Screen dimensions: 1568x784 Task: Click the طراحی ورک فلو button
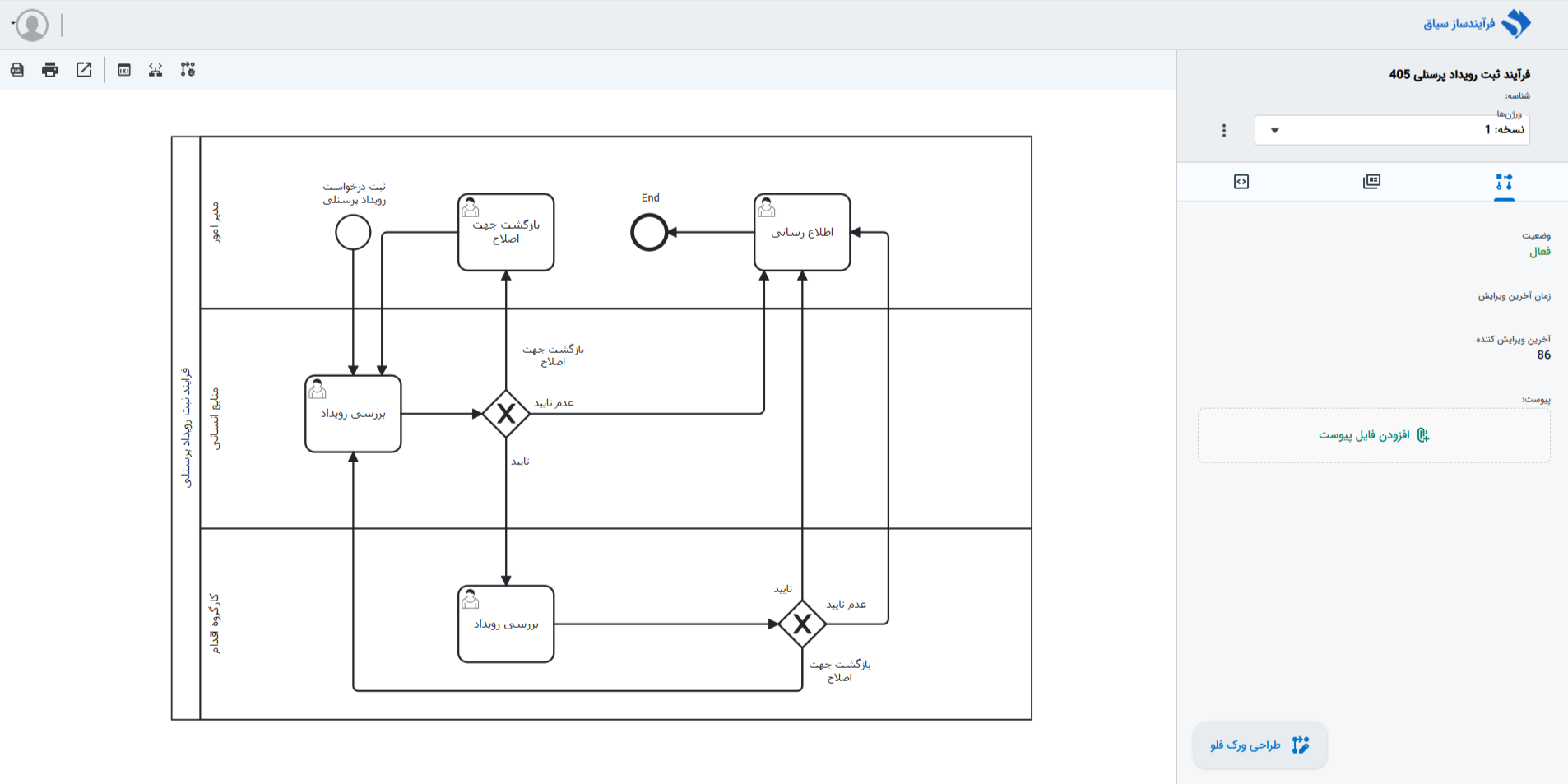[x=1260, y=745]
